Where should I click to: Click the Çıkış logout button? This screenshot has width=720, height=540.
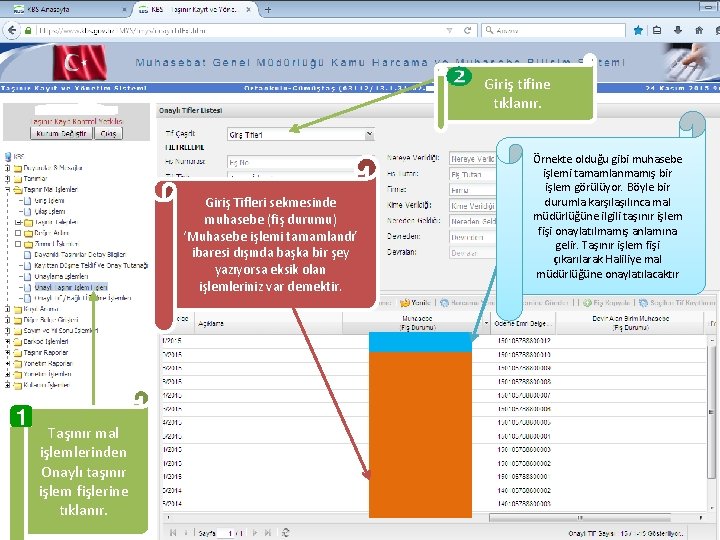tap(108, 134)
